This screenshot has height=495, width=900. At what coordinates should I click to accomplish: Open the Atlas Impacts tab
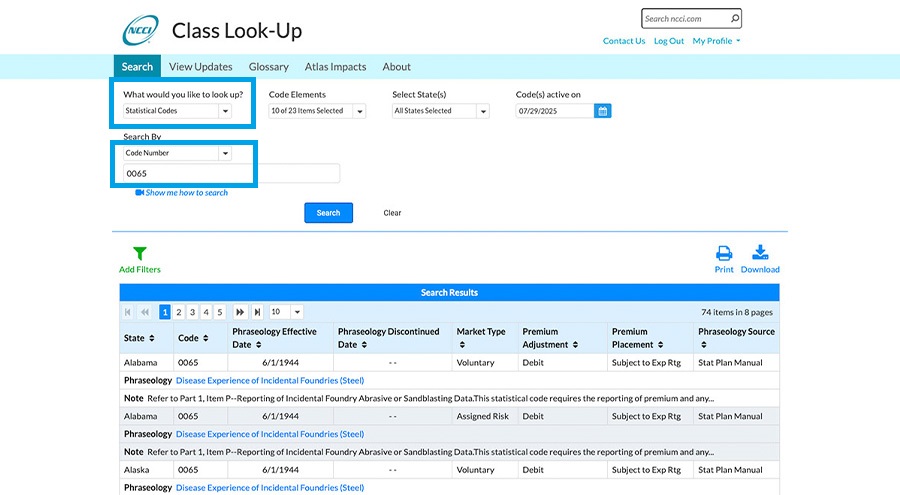(x=335, y=67)
